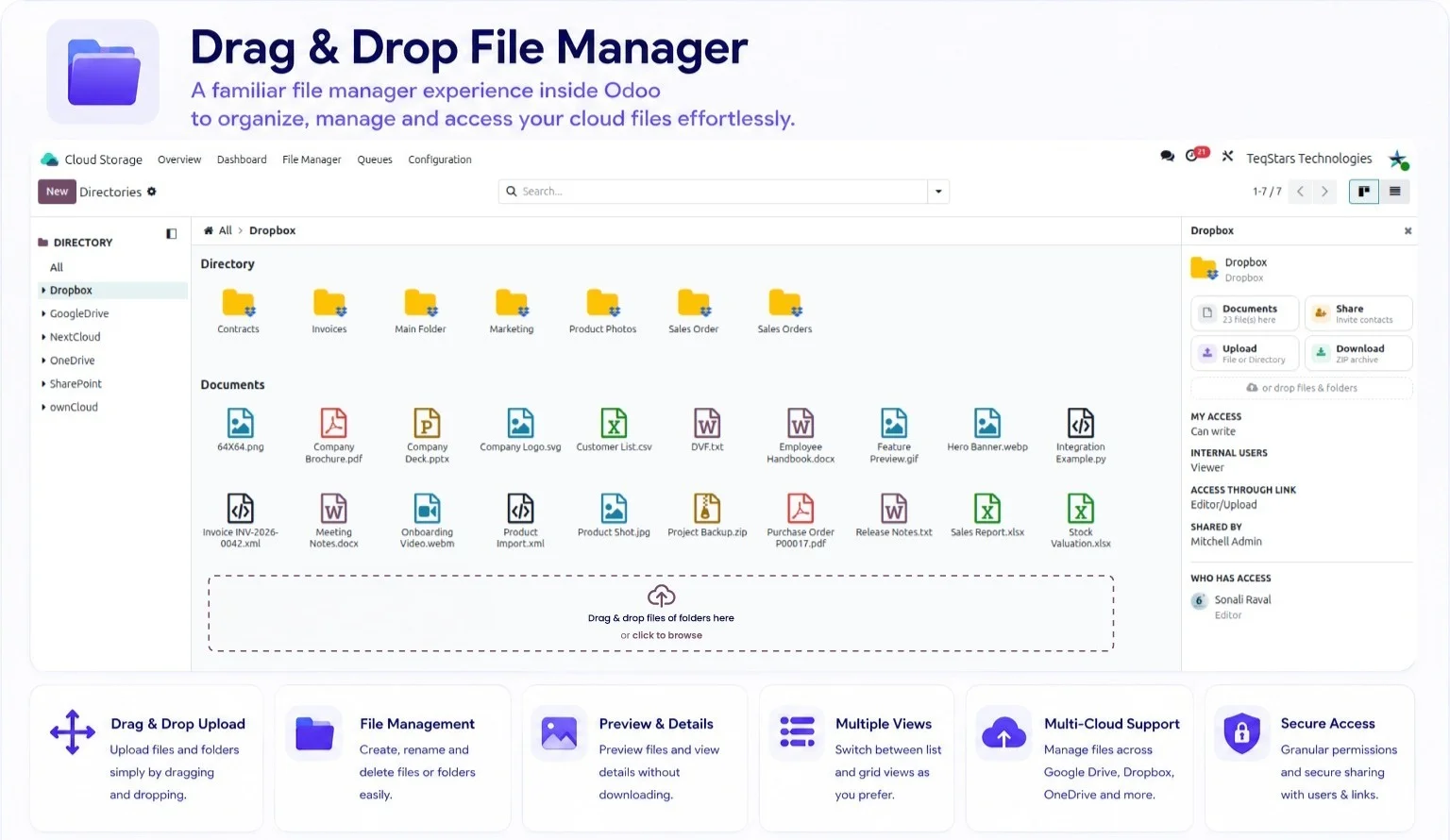Open Directories settings gear icon
1450x840 pixels.
tap(151, 192)
